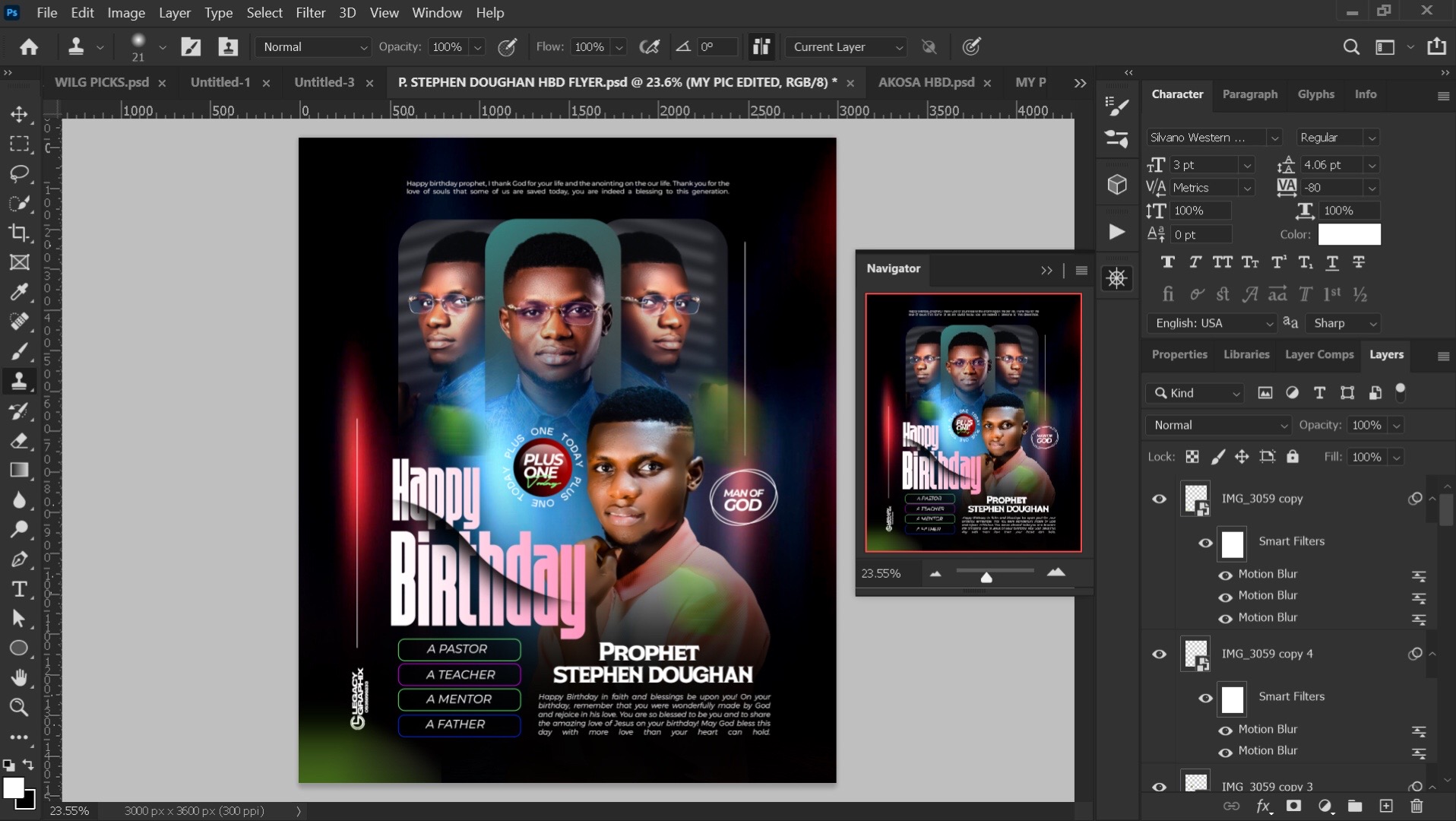Image resolution: width=1456 pixels, height=821 pixels.
Task: Select the Lasso tool
Action: [19, 173]
